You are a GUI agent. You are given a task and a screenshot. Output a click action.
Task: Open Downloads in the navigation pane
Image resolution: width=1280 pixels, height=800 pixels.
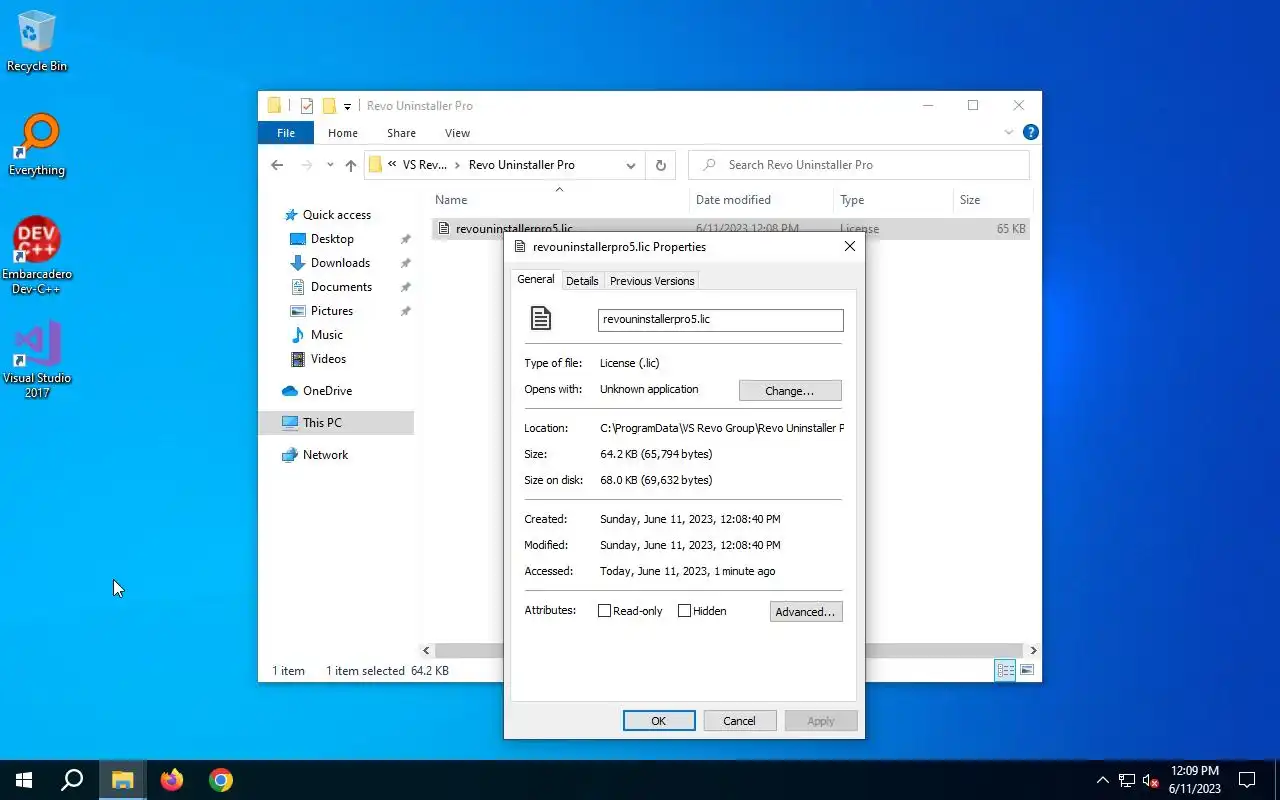[x=340, y=263]
